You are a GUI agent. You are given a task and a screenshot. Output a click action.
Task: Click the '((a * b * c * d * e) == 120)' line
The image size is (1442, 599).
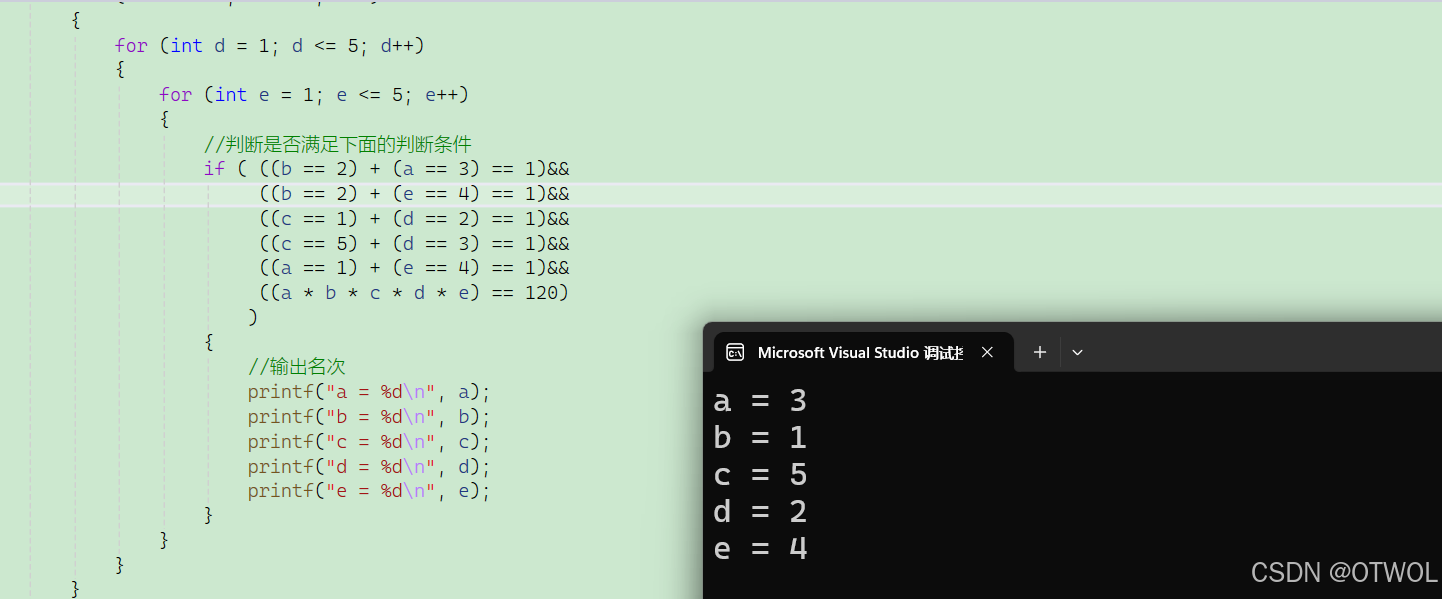click(x=414, y=292)
